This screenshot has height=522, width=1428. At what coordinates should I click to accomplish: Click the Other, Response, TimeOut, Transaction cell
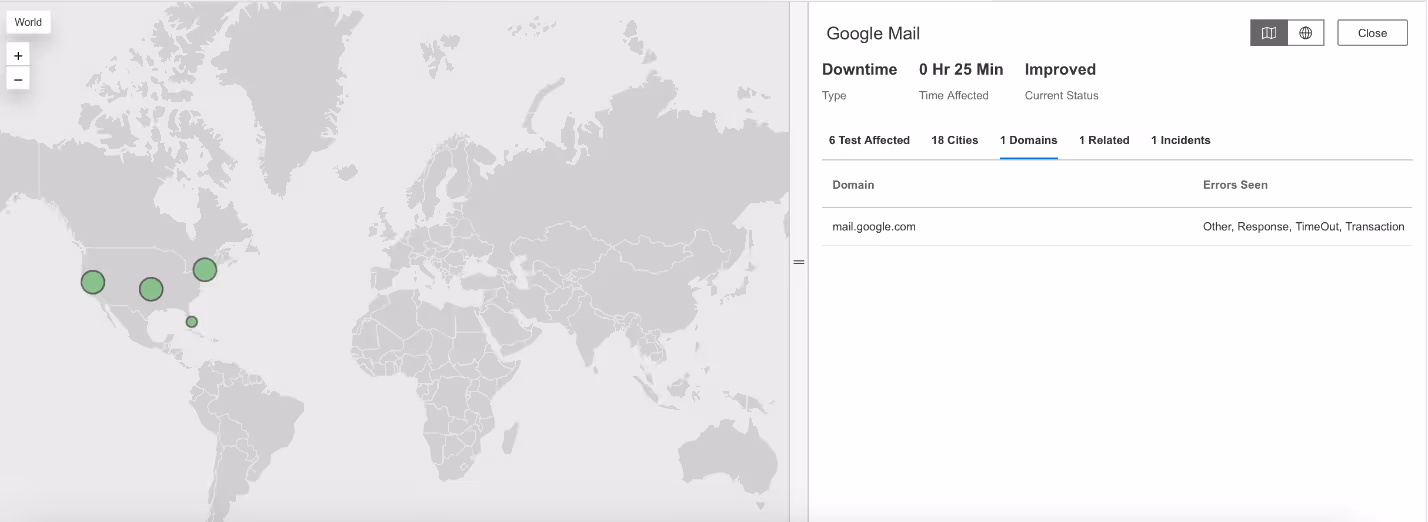pyautogui.click(x=1304, y=227)
